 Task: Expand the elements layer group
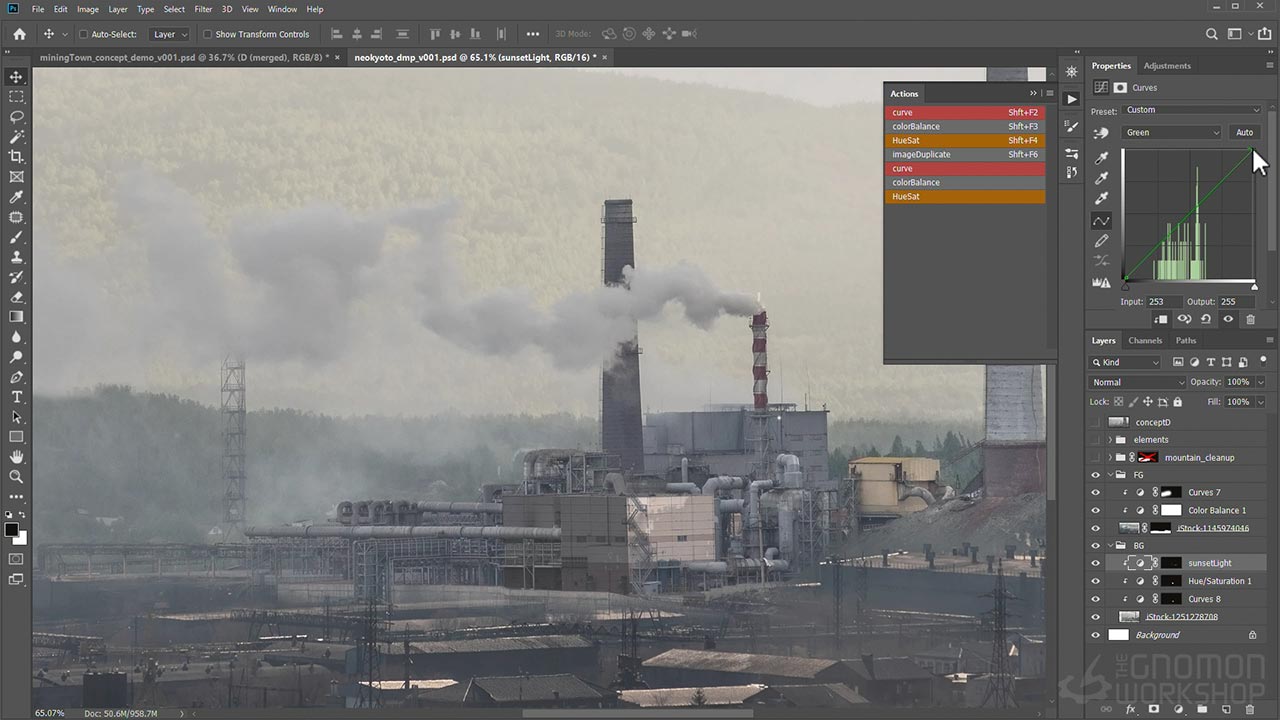[x=1109, y=440]
